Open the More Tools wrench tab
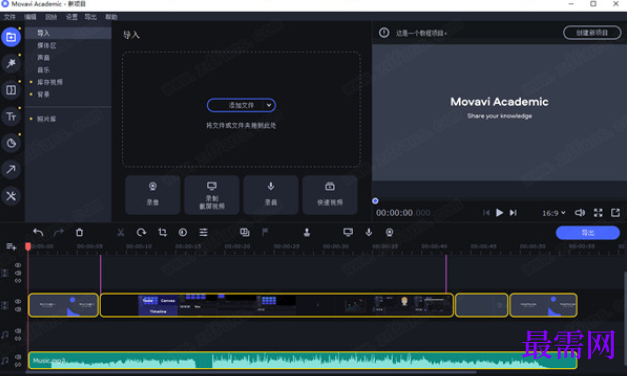The image size is (634, 376). 11,196
